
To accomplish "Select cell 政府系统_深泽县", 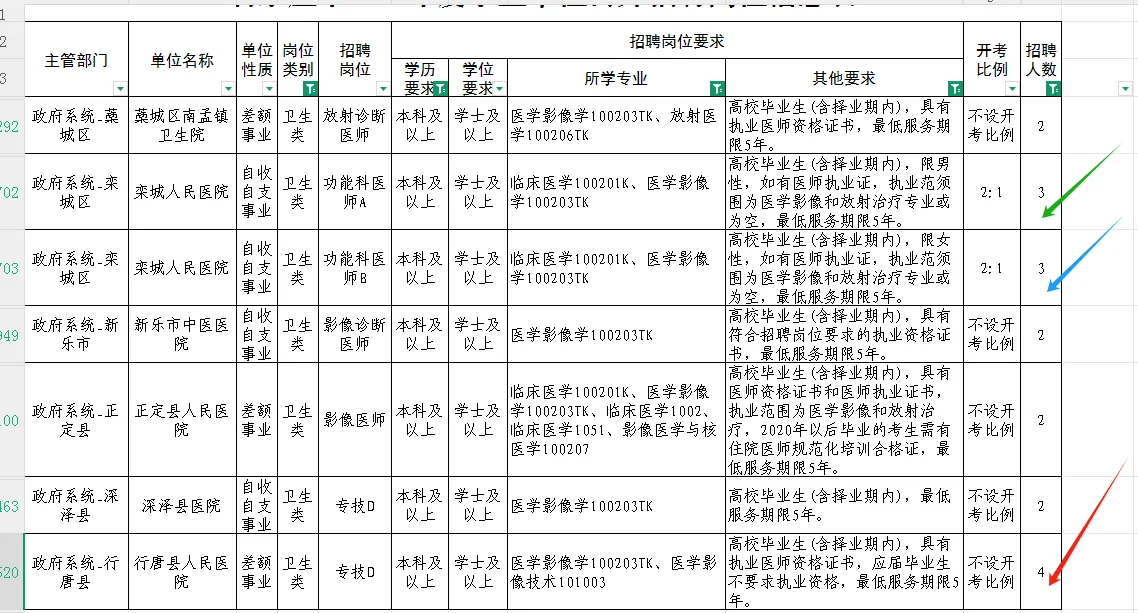I will tap(76, 505).
